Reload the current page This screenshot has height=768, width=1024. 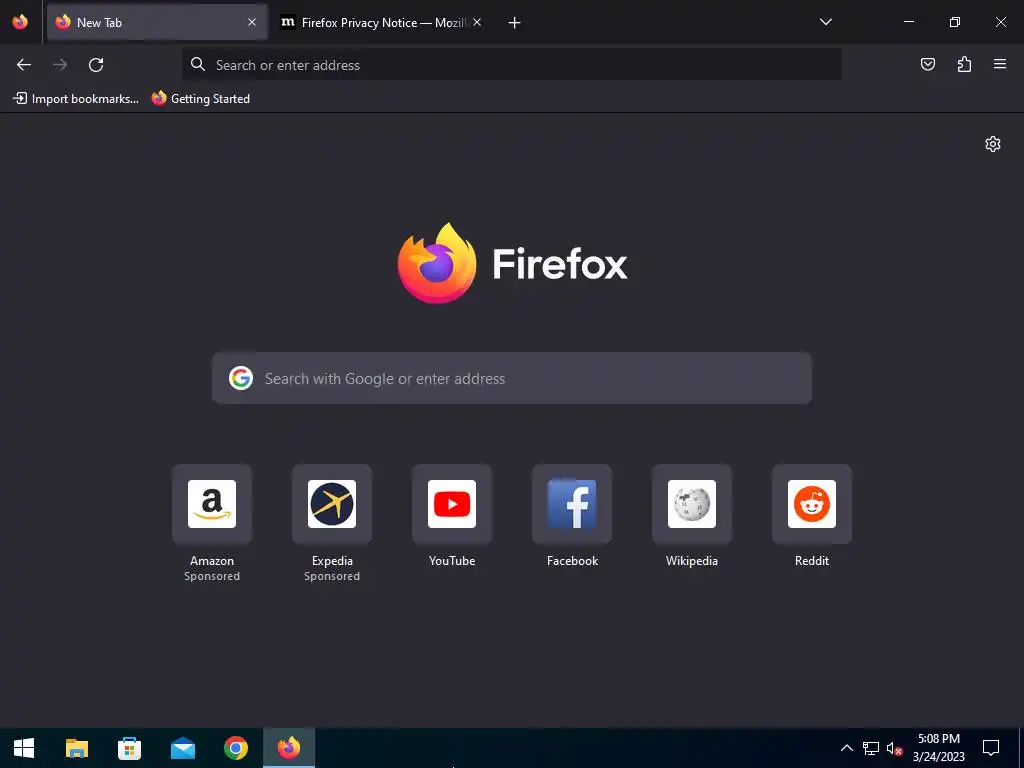(x=96, y=65)
